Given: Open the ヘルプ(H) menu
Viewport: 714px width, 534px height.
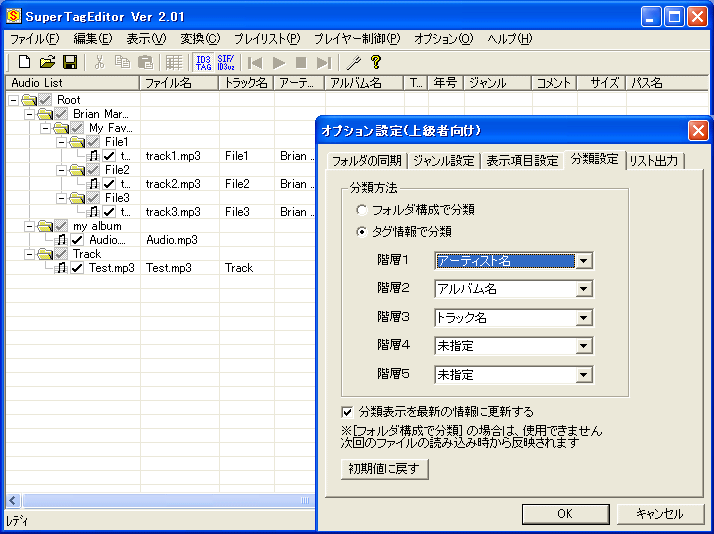Looking at the screenshot, I should point(509,39).
